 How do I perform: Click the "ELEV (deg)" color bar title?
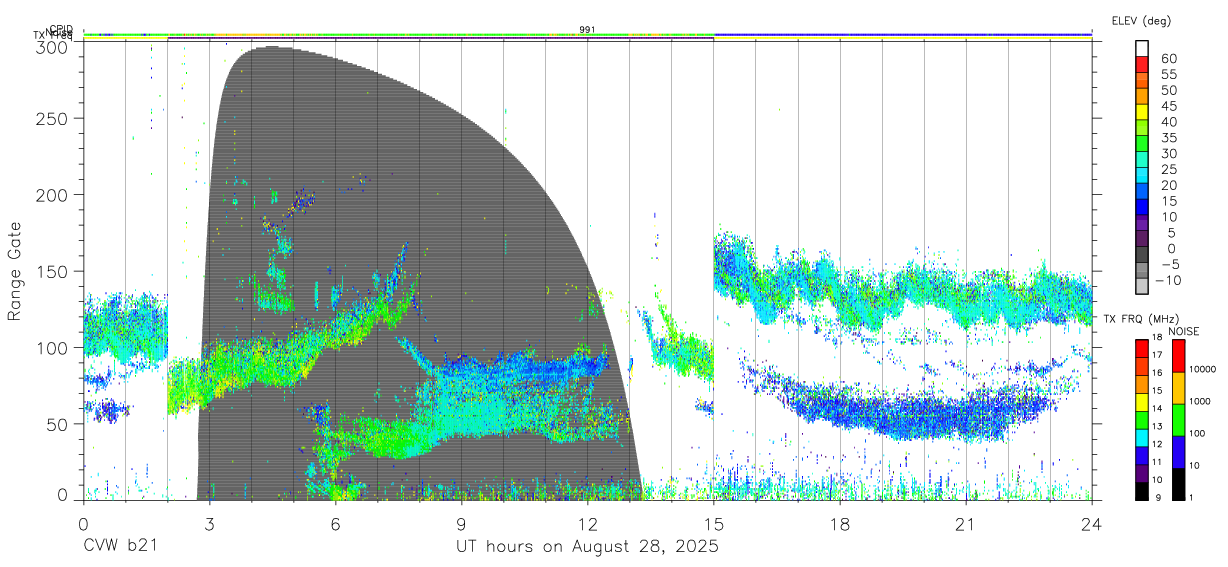(1142, 21)
